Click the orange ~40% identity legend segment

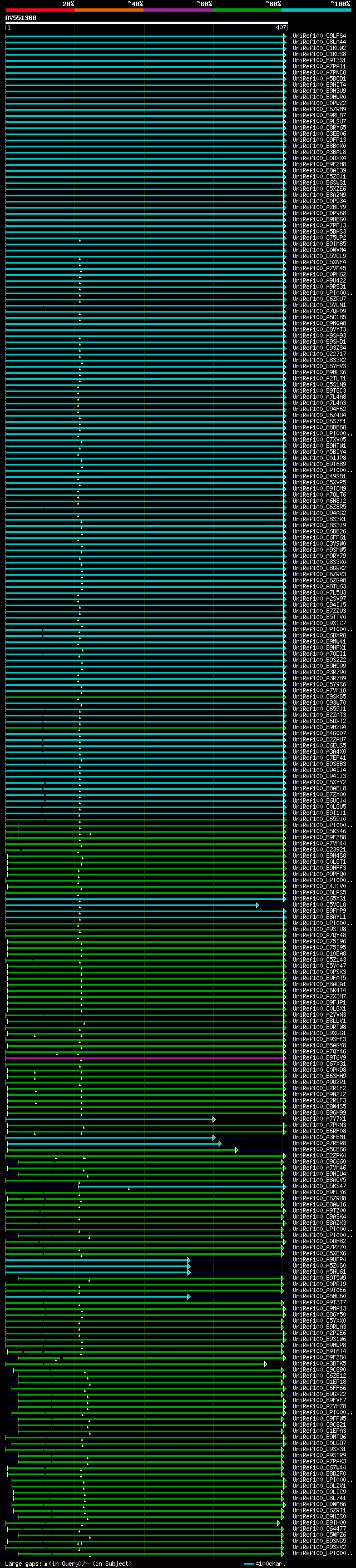(x=109, y=10)
